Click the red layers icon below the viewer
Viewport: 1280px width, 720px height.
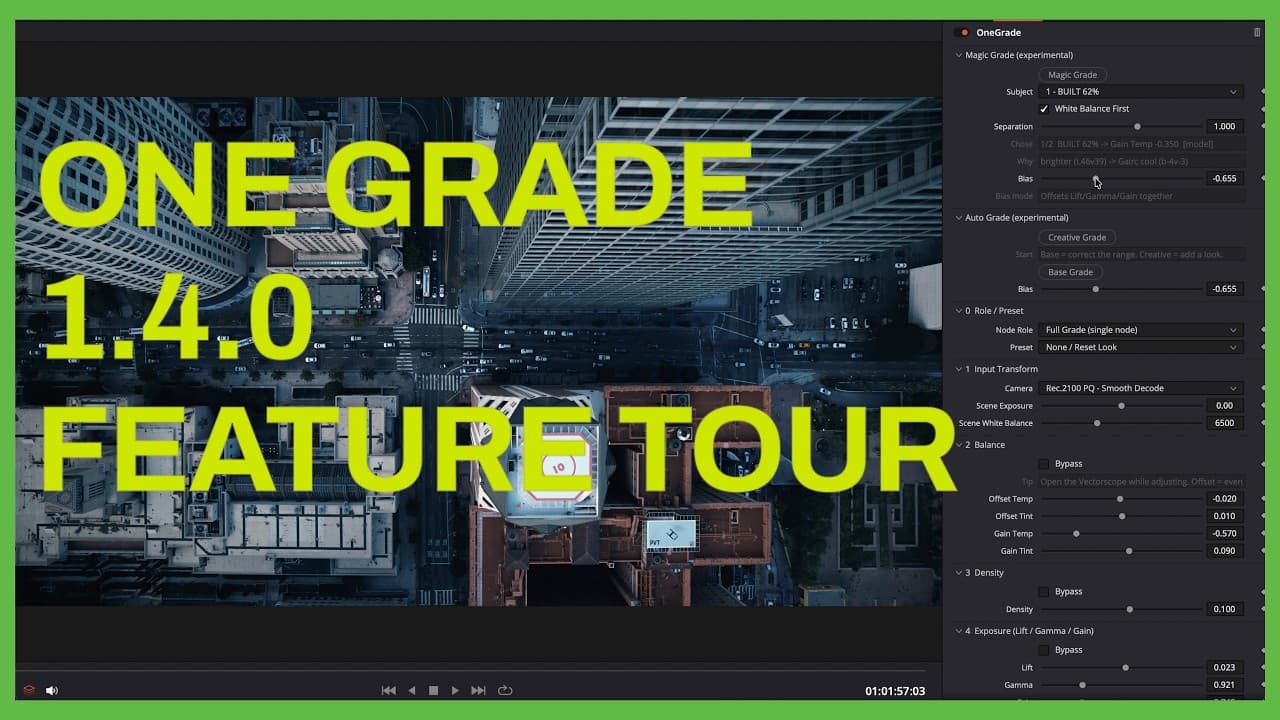[x=29, y=690]
